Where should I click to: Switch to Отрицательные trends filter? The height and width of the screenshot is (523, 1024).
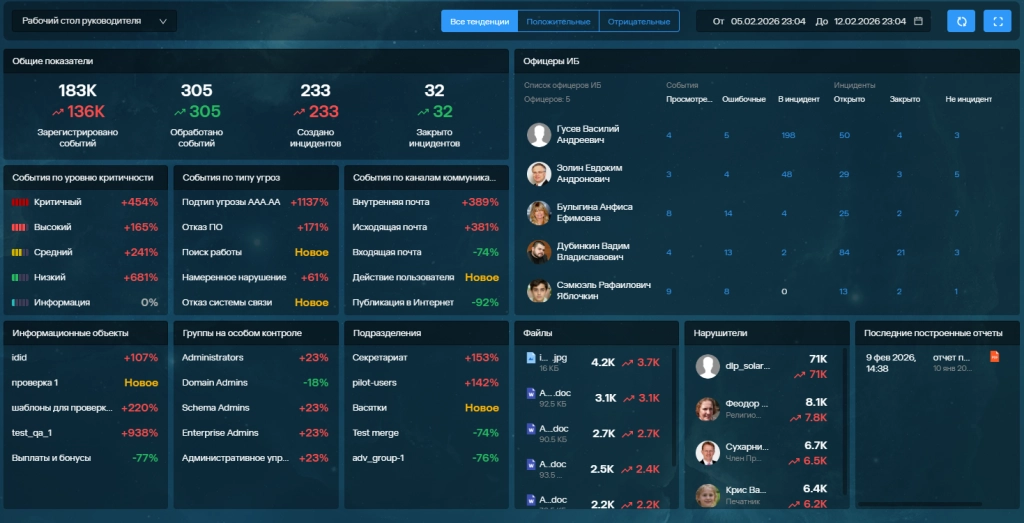tap(639, 21)
